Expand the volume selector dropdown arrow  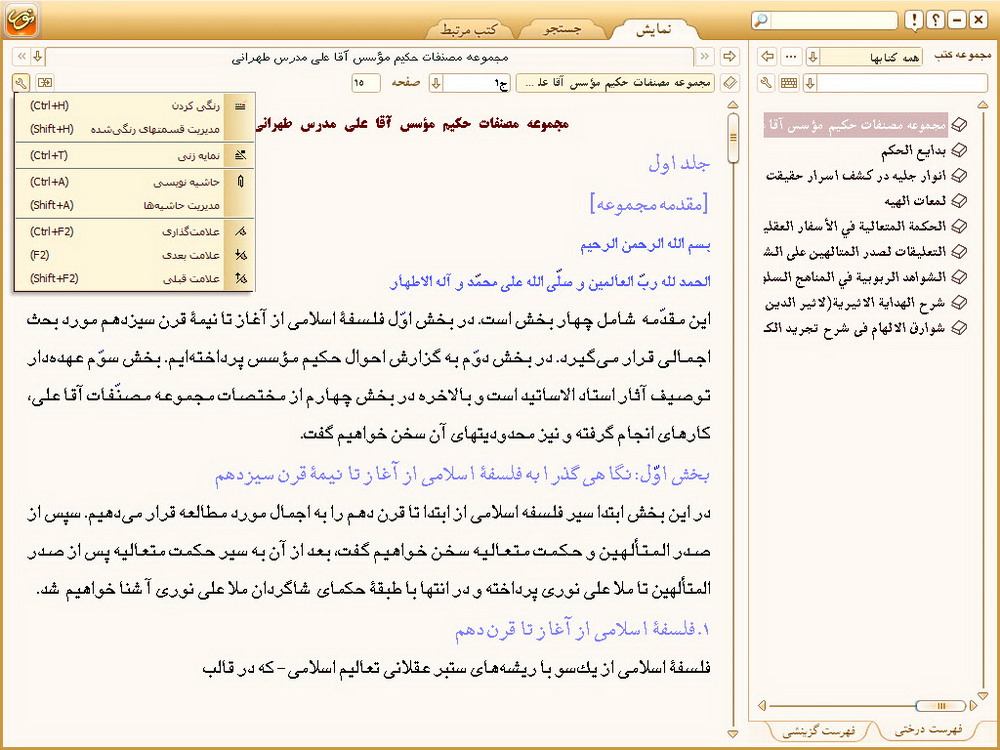pyautogui.click(x=437, y=82)
